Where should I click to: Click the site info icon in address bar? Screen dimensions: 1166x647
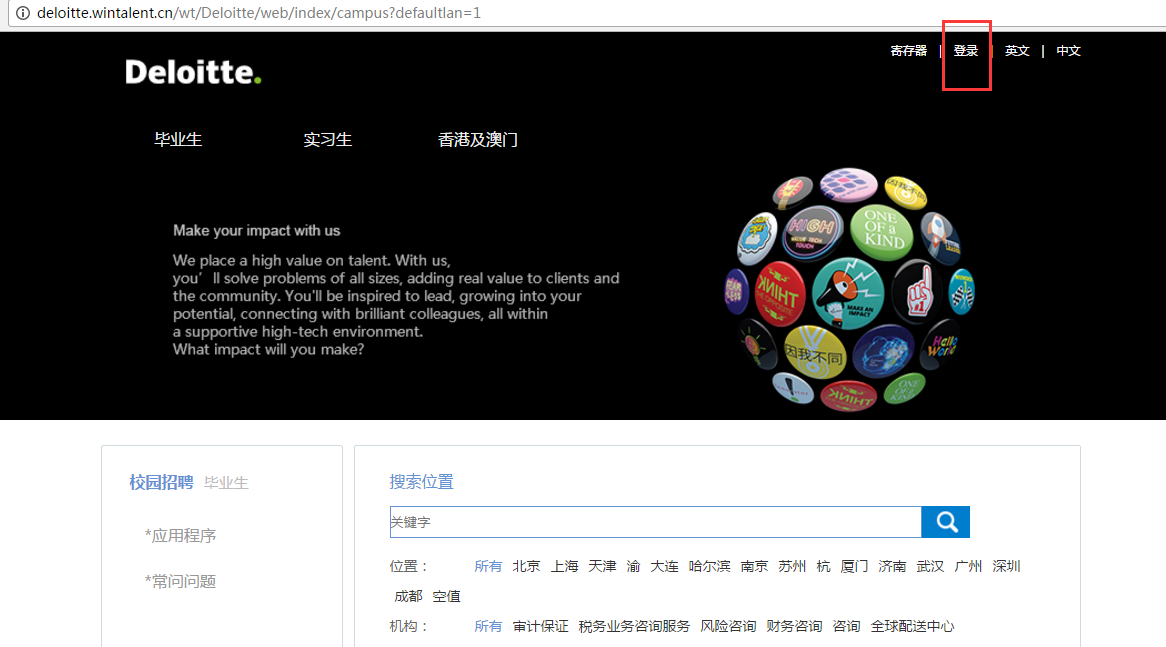pos(23,13)
